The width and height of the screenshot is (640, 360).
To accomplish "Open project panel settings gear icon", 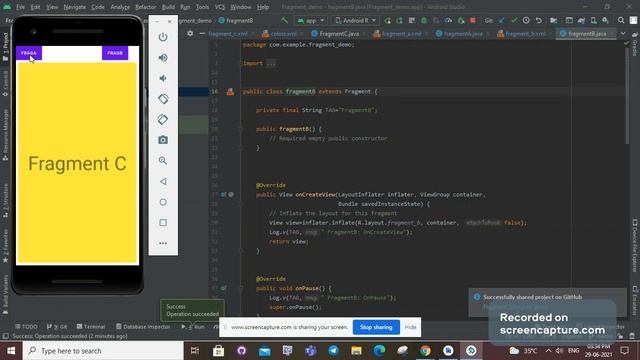I will 190,33.
